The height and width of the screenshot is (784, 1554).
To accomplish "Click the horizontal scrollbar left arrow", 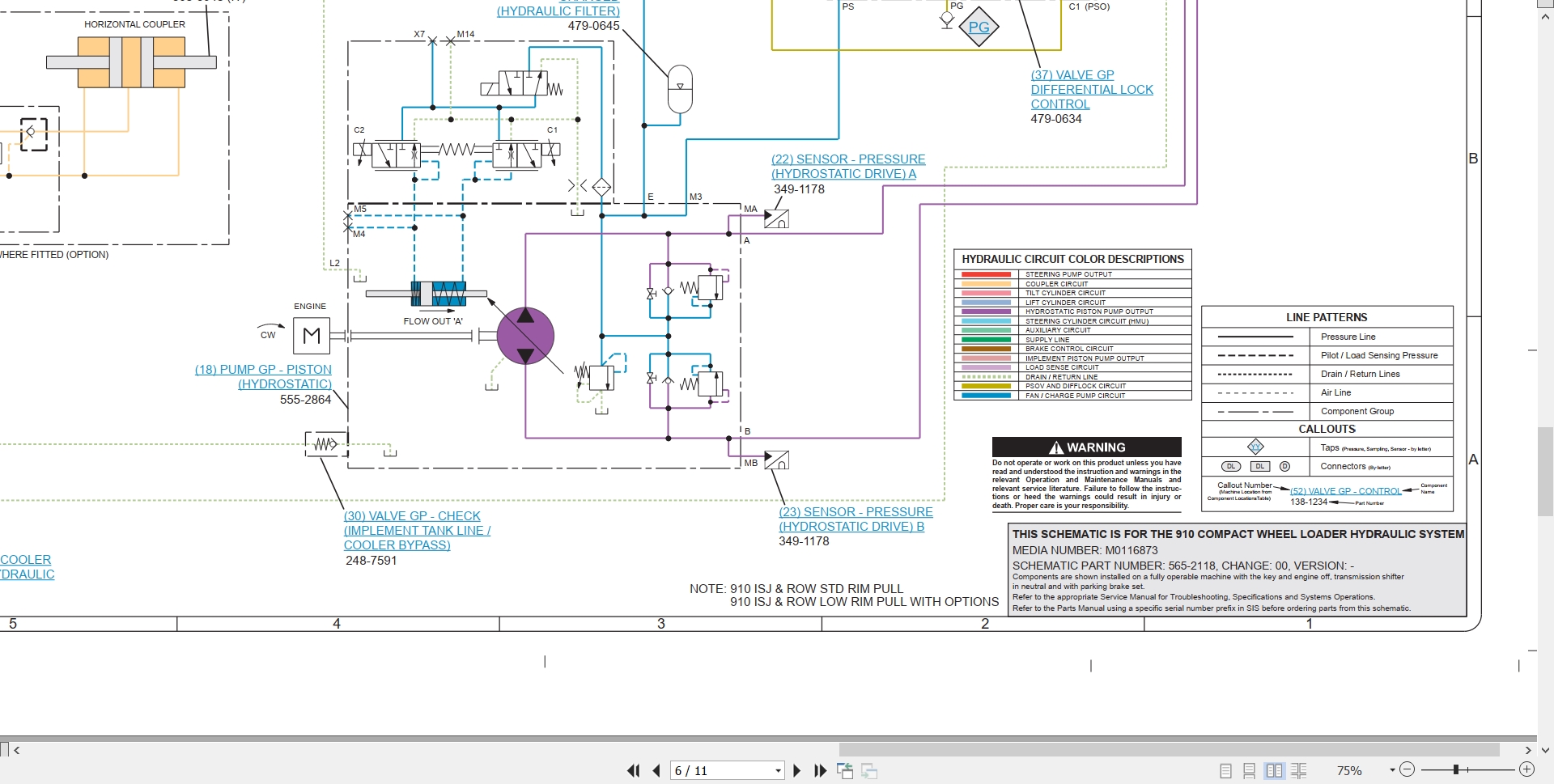I will click(17, 750).
